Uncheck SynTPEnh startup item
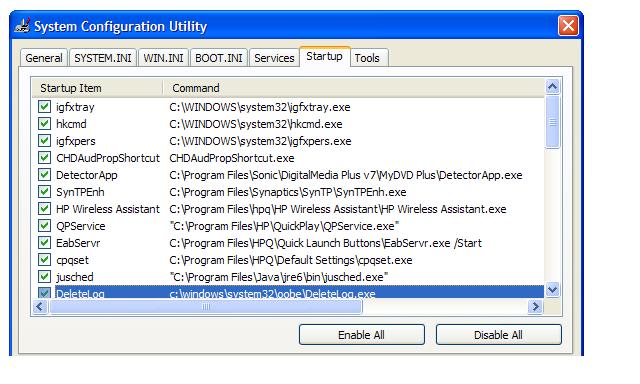This screenshot has width=640, height=384. [x=44, y=192]
